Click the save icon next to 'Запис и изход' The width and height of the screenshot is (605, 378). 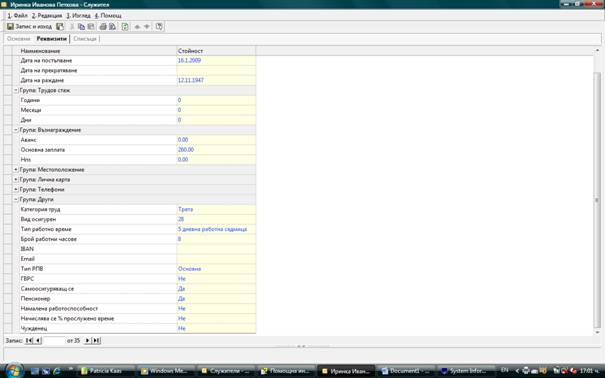[x=60, y=27]
